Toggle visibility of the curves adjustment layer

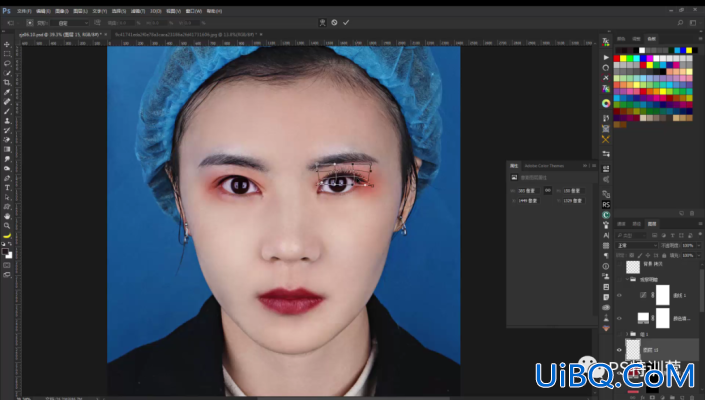point(619,295)
